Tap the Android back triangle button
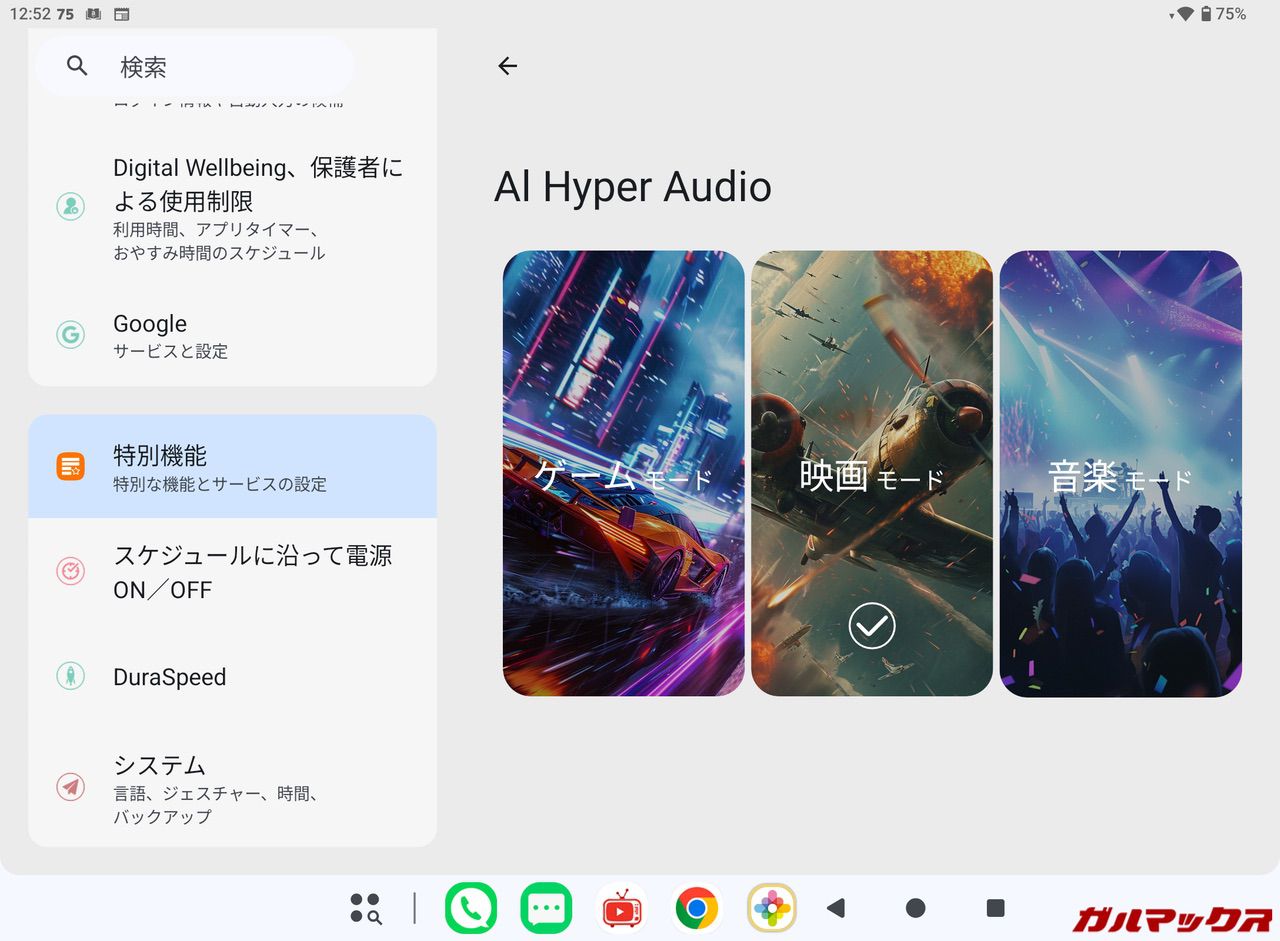Viewport: 1280px width, 941px height. tap(836, 908)
